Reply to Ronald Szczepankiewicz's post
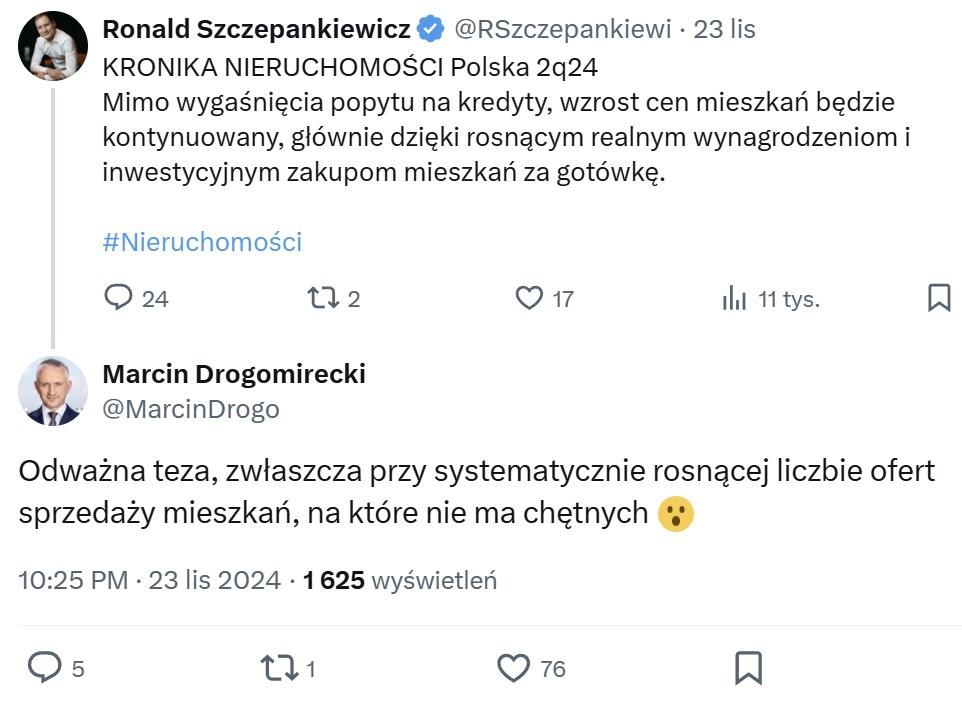Screen dimensions: 962x708 click(x=119, y=297)
